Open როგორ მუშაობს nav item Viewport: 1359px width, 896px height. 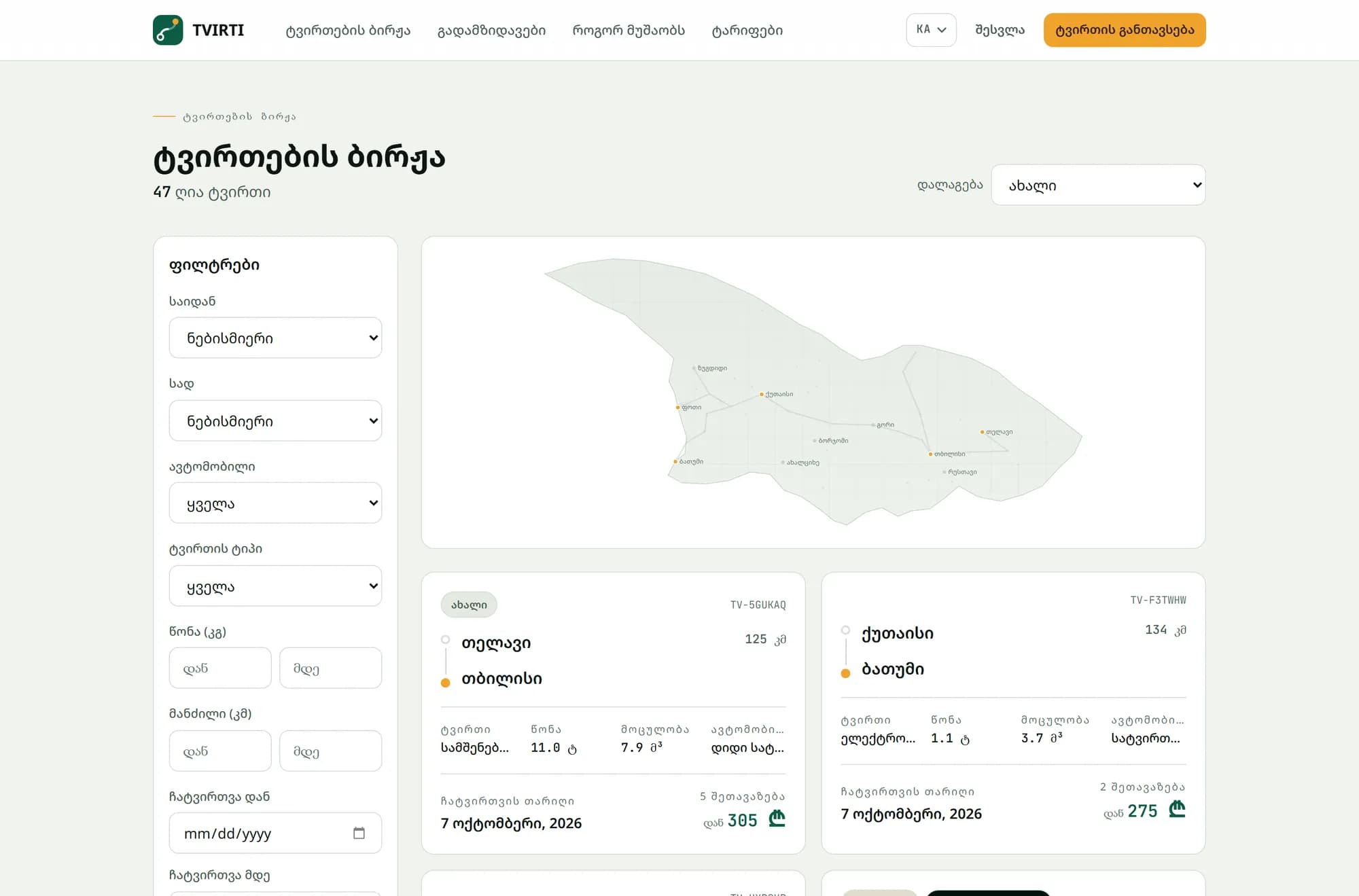point(629,31)
